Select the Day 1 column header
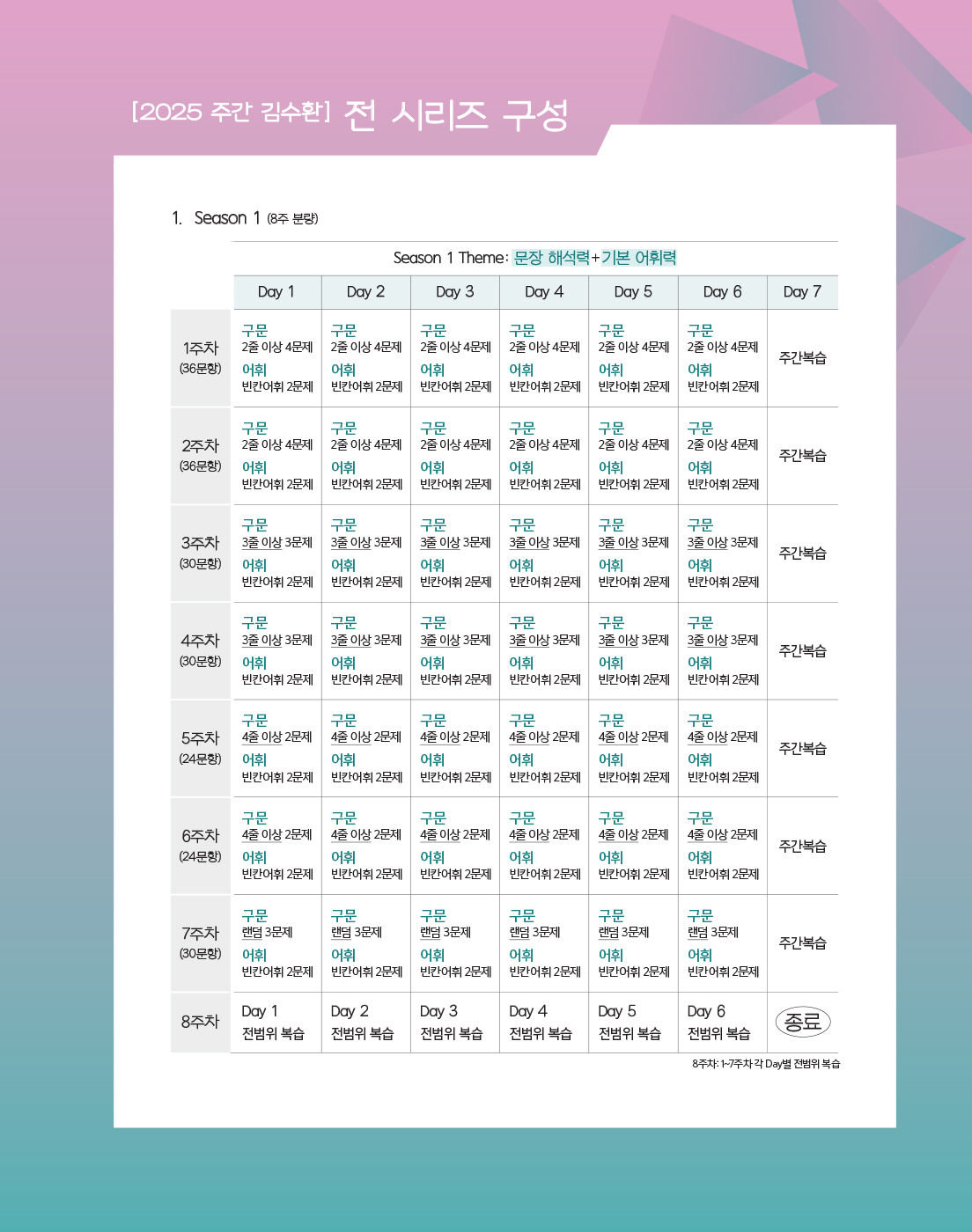 [x=276, y=292]
